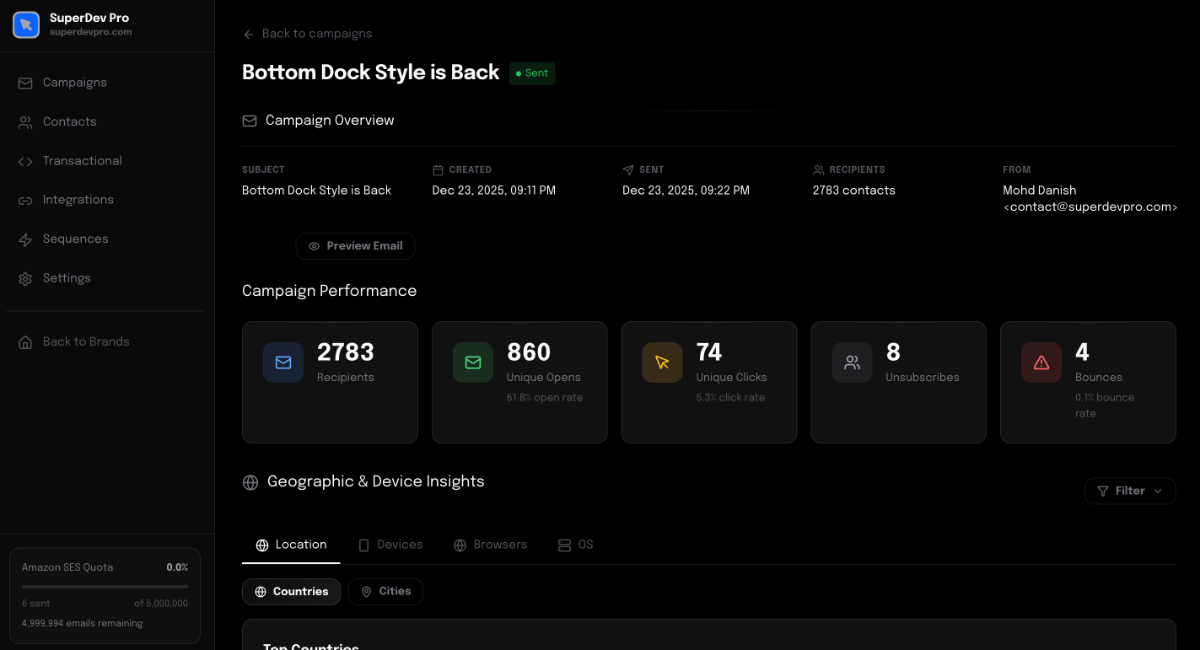Click the Unsubscribes people icon
The image size is (1200, 650).
pyautogui.click(x=852, y=362)
